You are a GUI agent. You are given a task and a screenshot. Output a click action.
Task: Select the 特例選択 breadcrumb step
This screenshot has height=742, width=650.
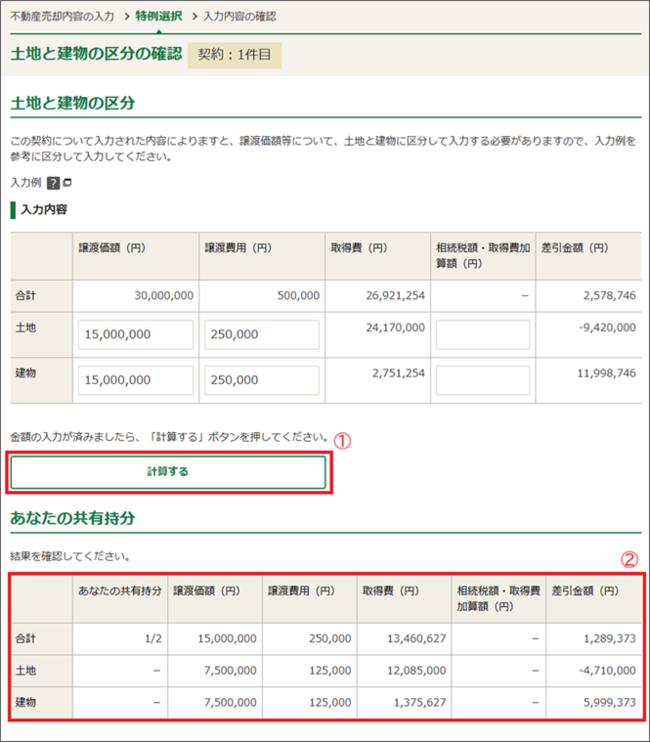tap(158, 17)
